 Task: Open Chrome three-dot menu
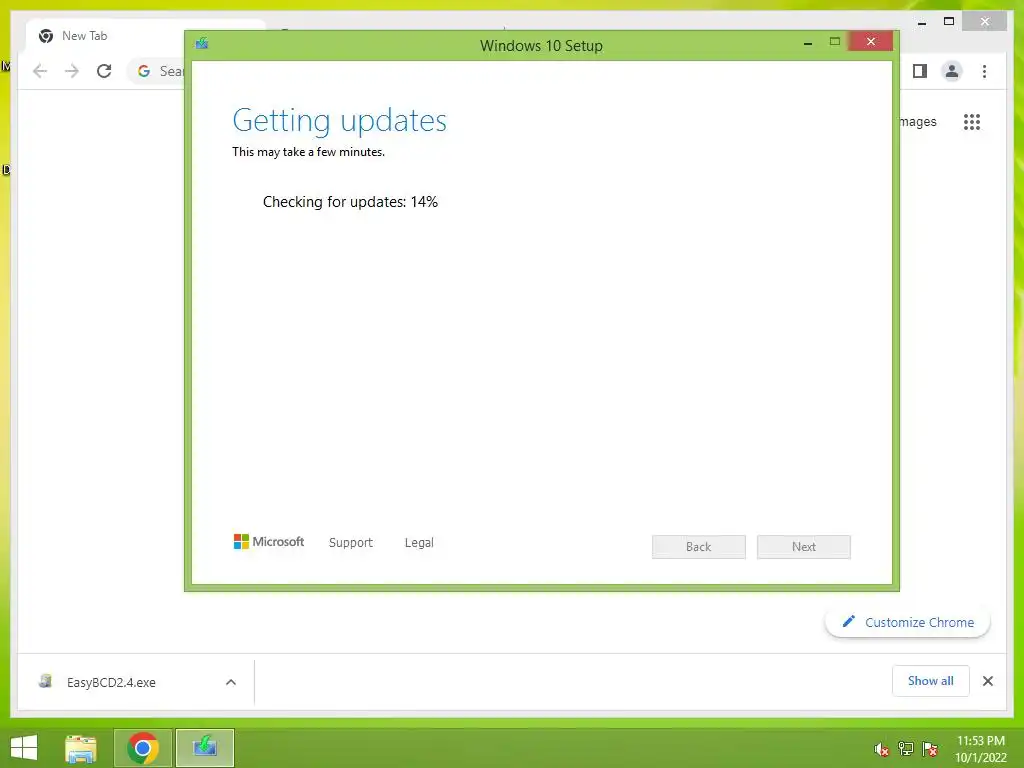pyautogui.click(x=984, y=71)
